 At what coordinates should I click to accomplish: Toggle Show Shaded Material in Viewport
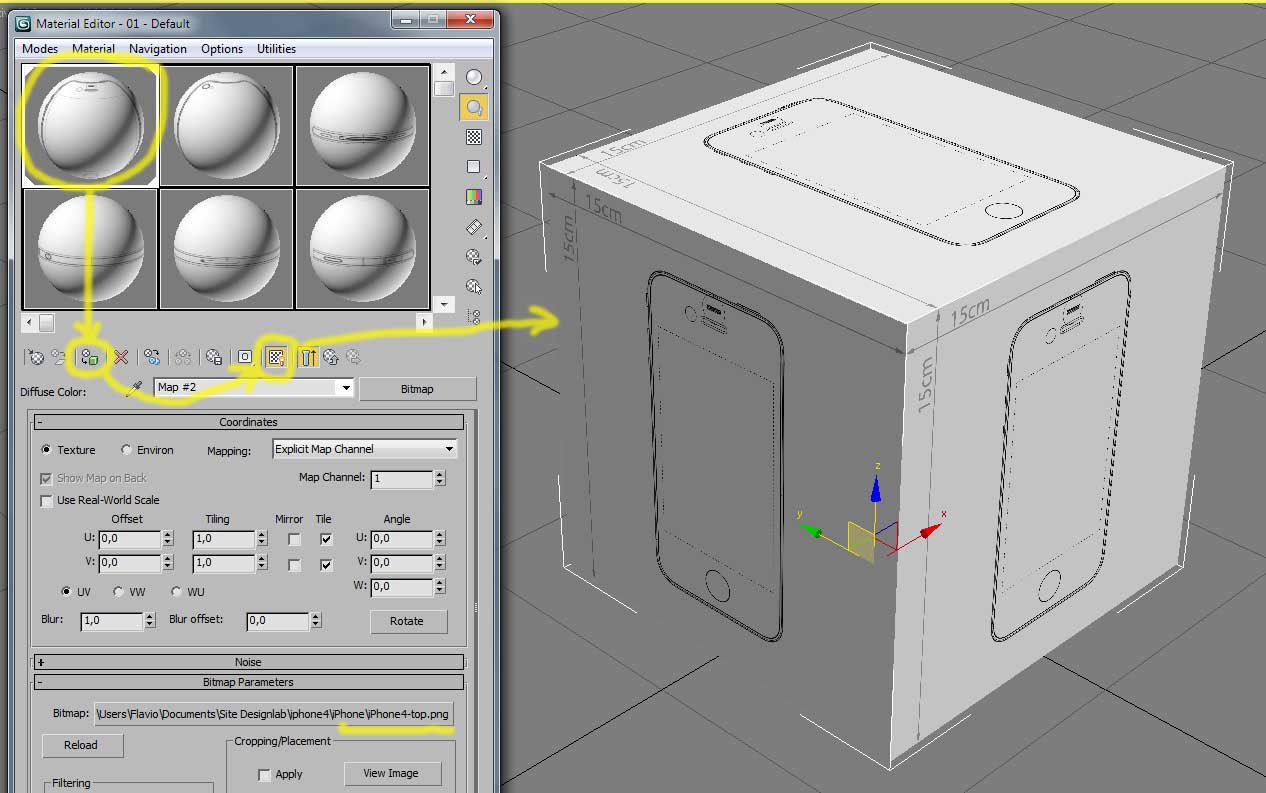276,356
